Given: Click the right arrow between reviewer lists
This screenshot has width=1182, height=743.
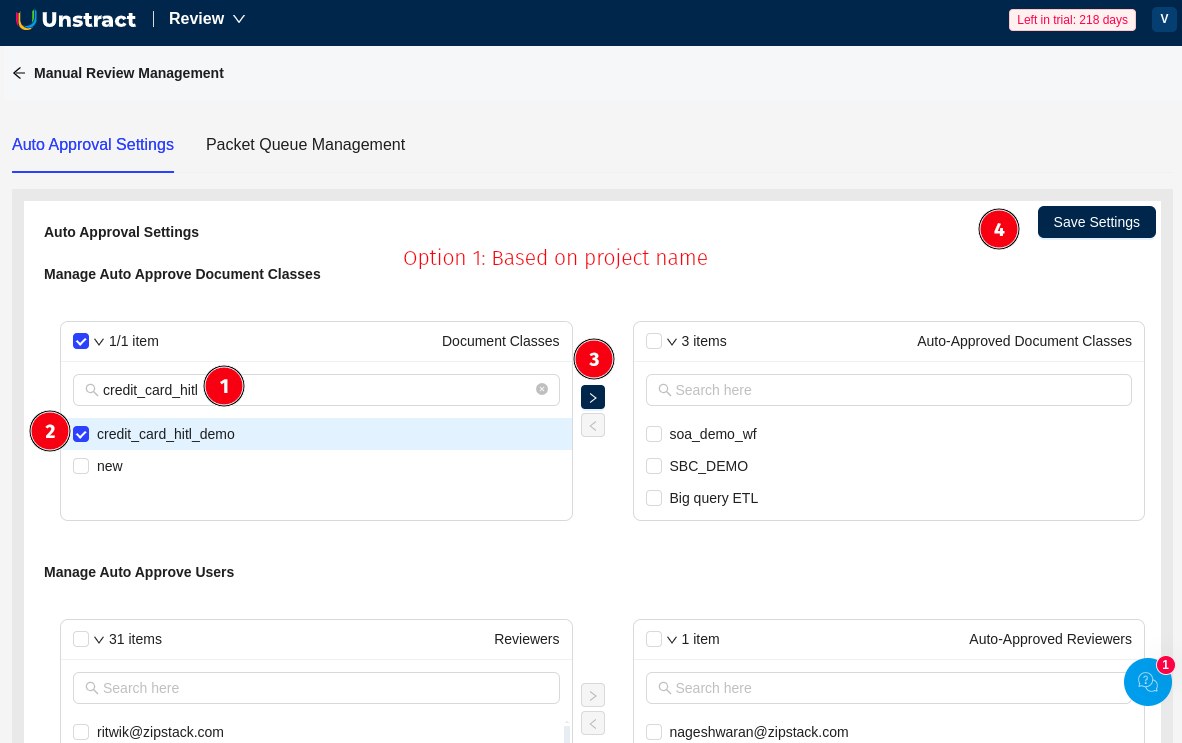Looking at the screenshot, I should [593, 695].
